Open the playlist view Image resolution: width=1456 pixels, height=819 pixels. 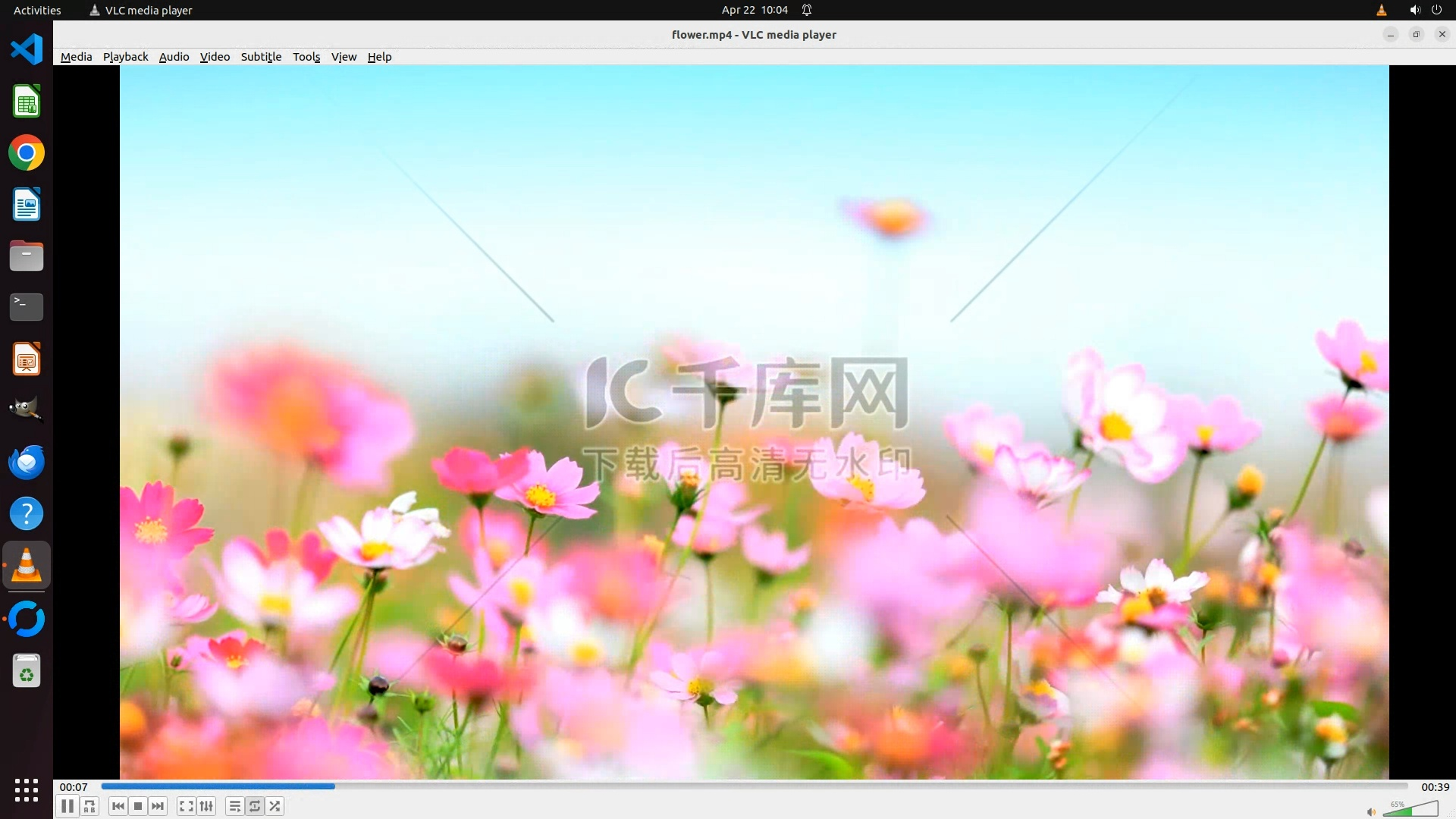tap(234, 806)
